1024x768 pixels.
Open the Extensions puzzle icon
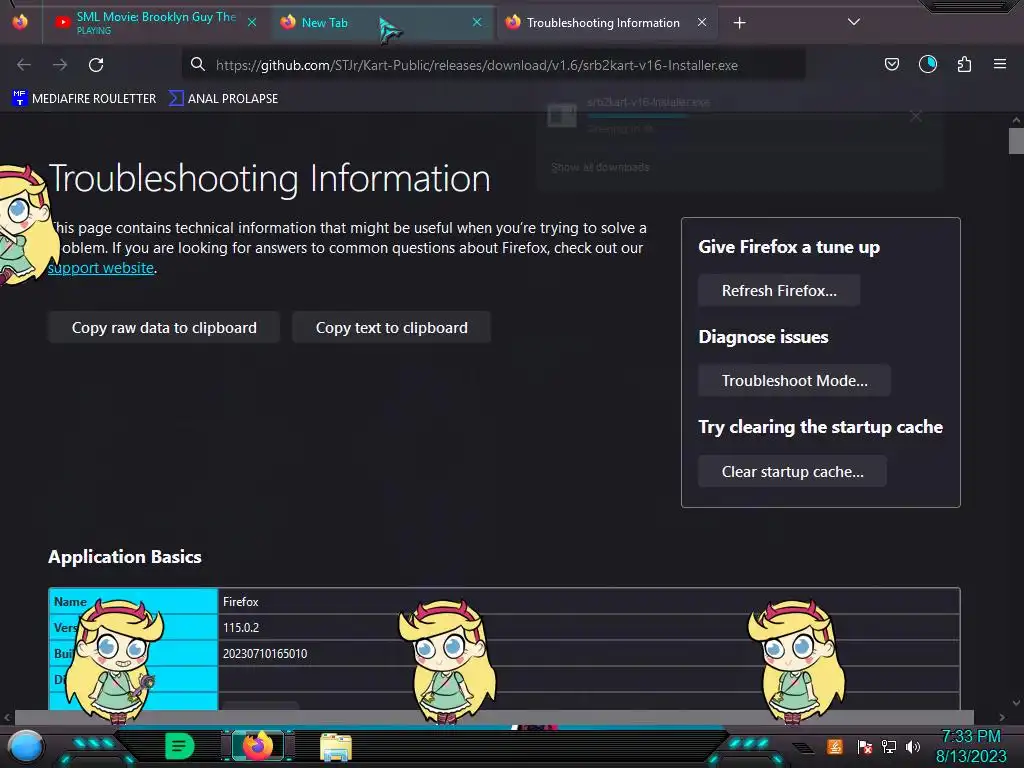(964, 64)
